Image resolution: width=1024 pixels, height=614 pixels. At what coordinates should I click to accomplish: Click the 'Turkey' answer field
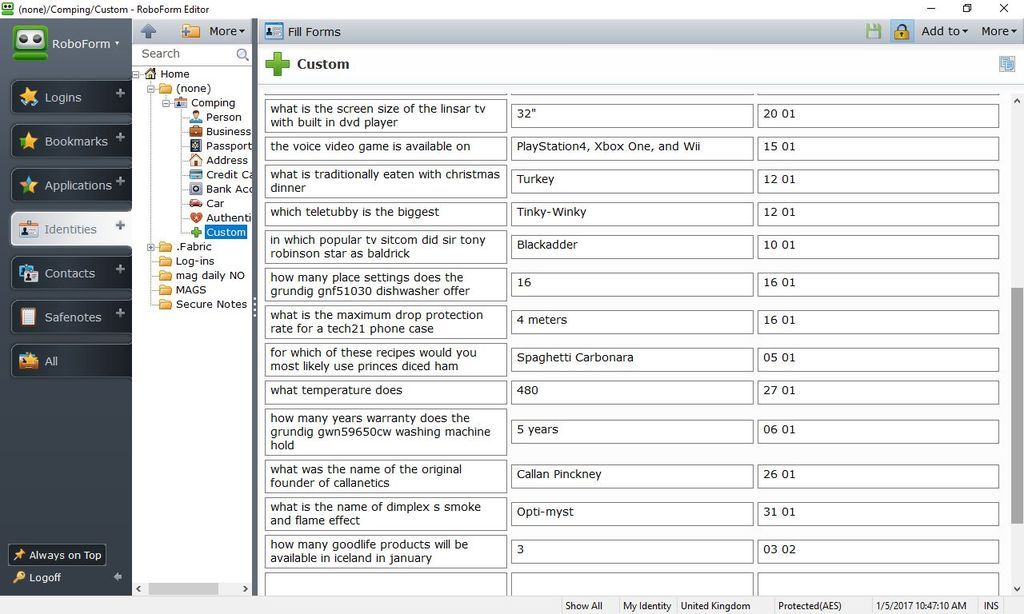[x=632, y=181]
